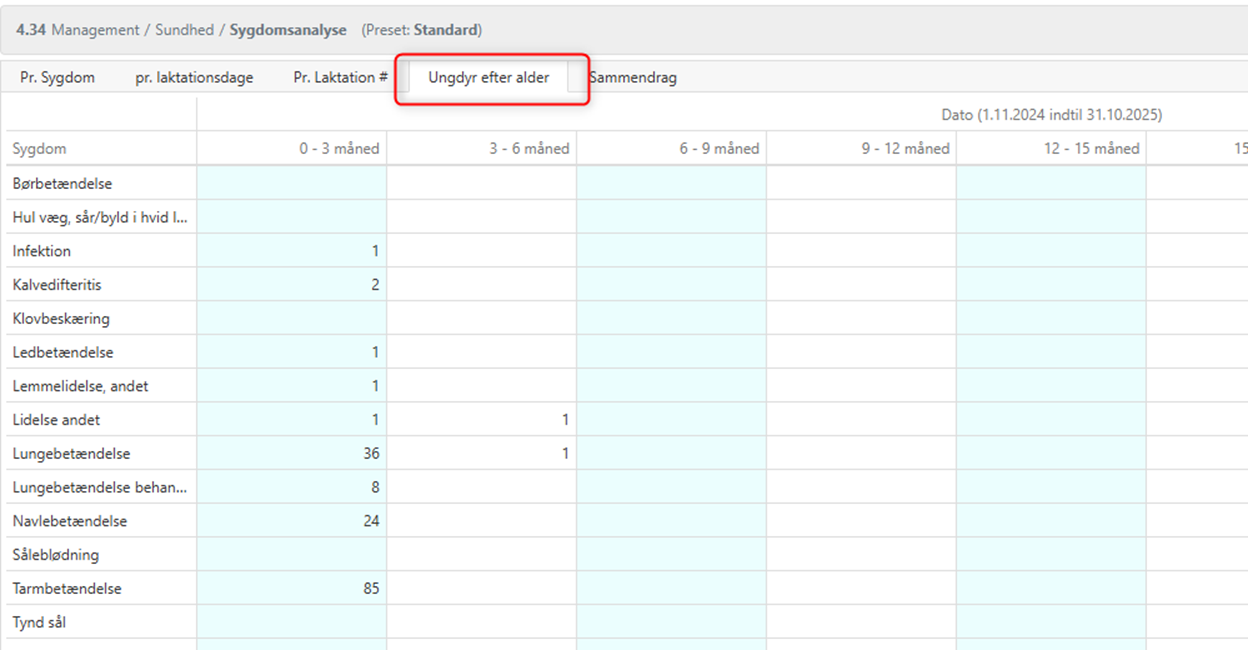
Task: Sort by the 0 - 3 måned column header
Action: tap(339, 149)
